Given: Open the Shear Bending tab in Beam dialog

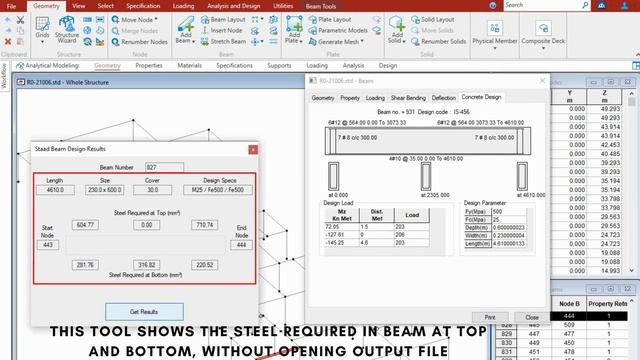Looking at the screenshot, I should 408,98.
